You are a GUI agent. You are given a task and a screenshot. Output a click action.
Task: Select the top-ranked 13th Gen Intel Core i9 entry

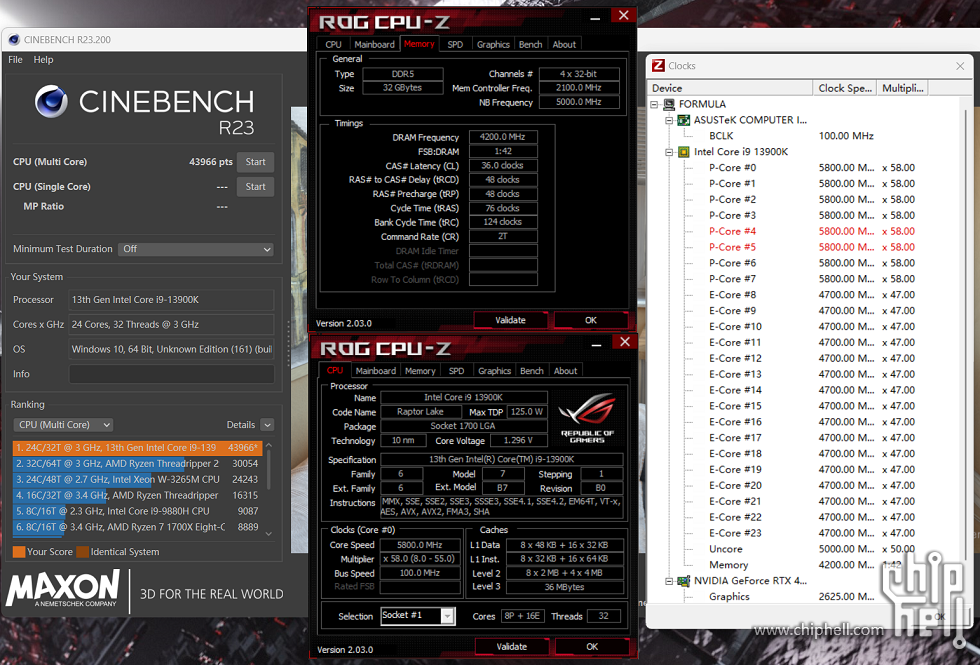(138, 448)
